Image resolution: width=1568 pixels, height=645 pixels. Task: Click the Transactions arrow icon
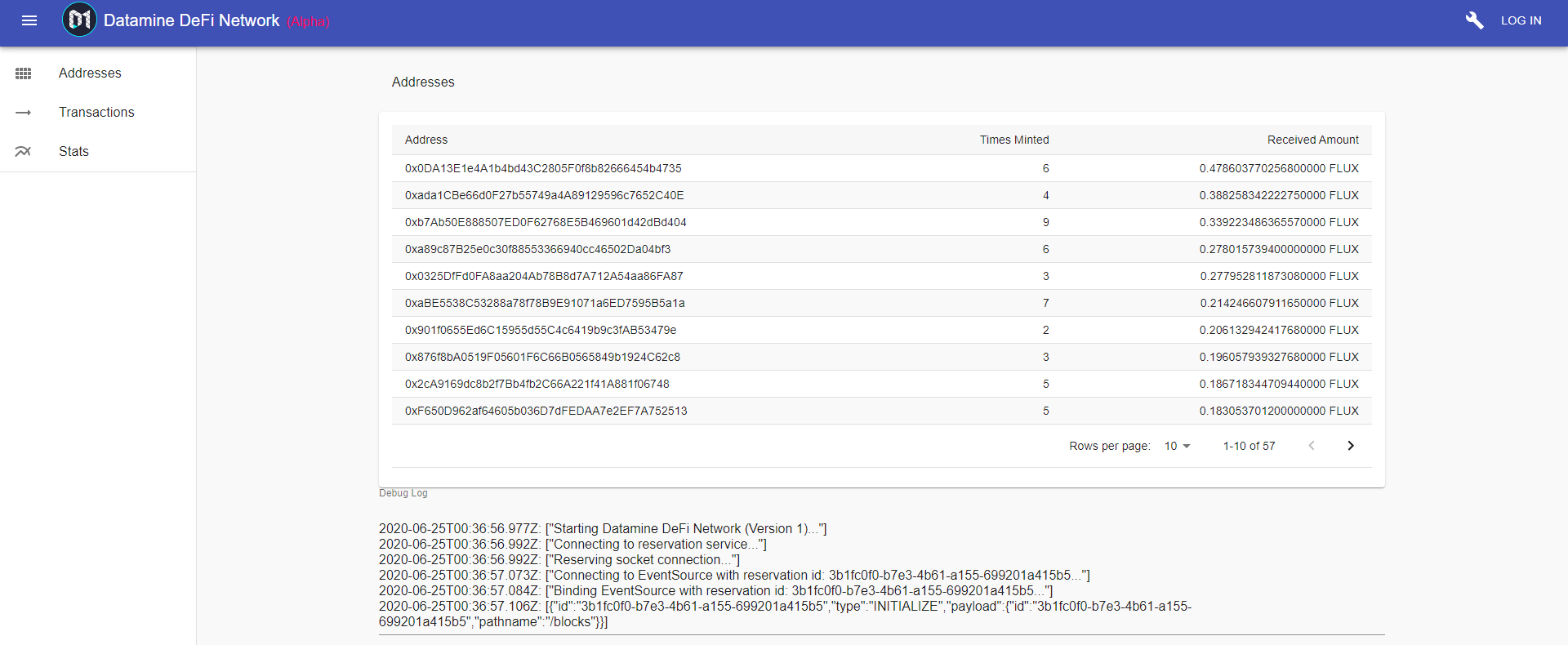click(x=23, y=113)
